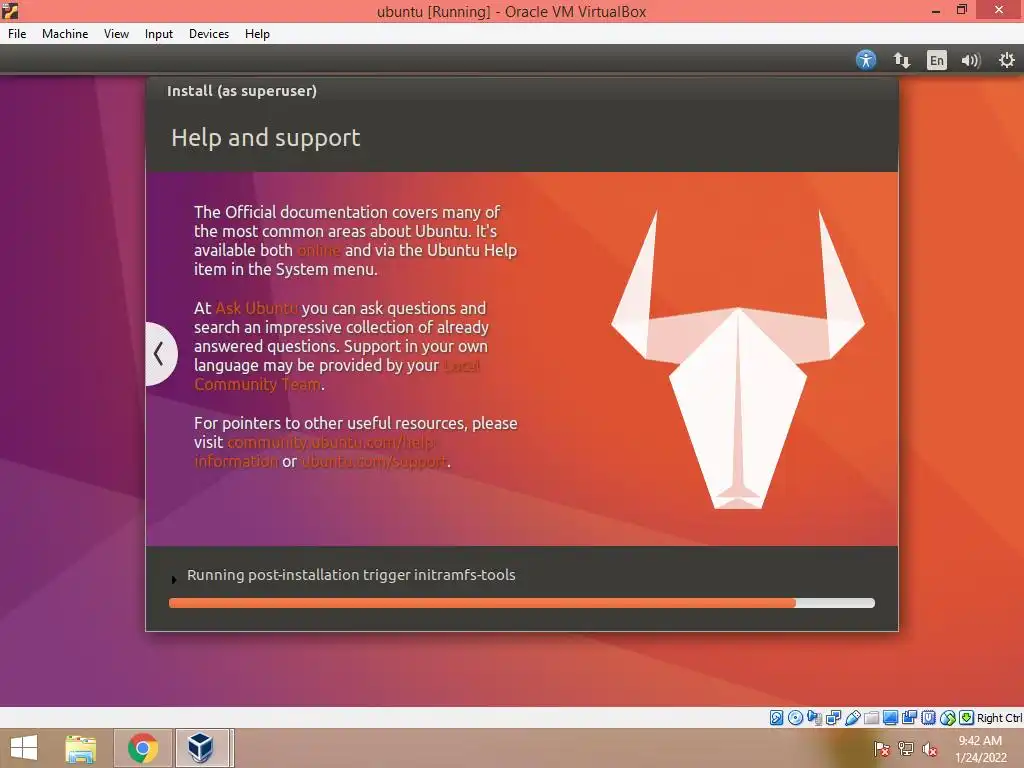Open the File menu in VirtualBox
The image size is (1024, 768).
(x=17, y=34)
